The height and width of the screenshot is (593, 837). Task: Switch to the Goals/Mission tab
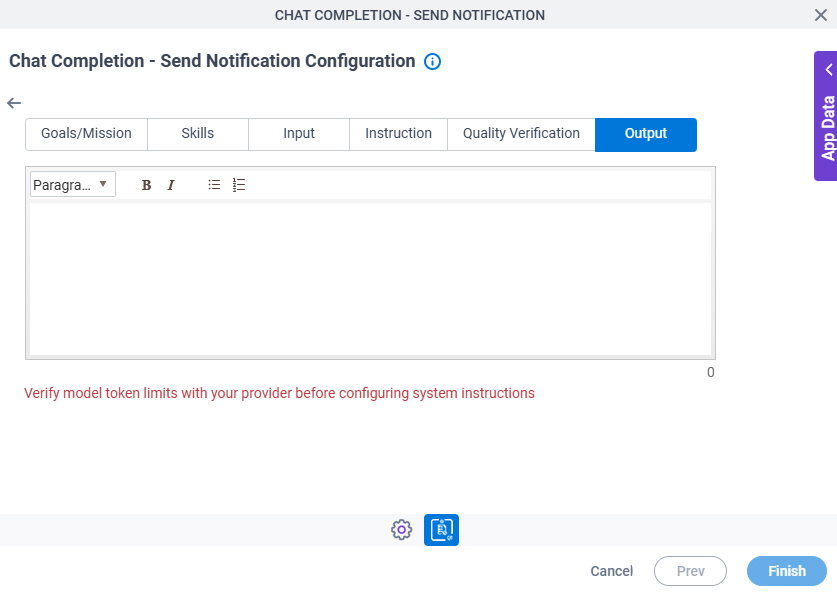click(86, 133)
